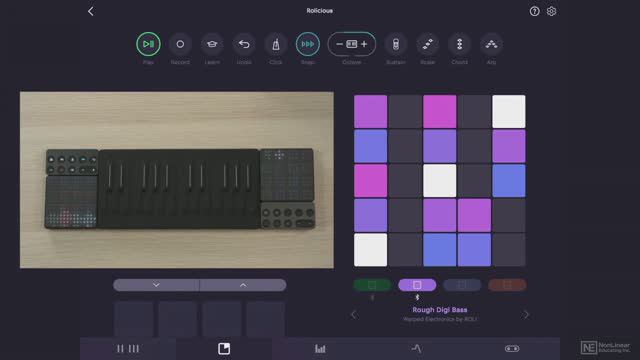640x360 pixels.
Task: Select the green instrument track button
Action: [x=372, y=285]
